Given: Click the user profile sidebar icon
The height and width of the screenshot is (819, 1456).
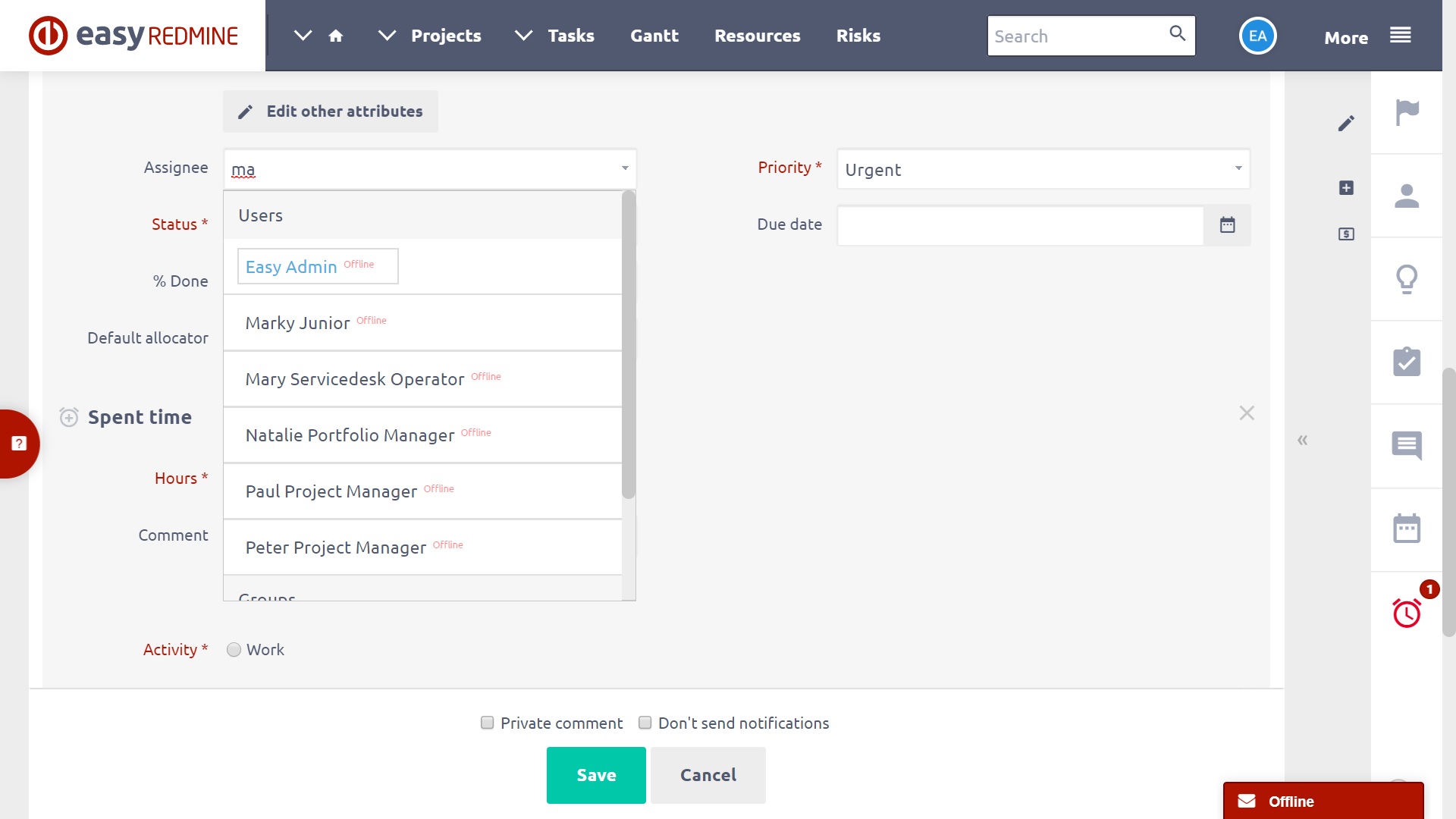Looking at the screenshot, I should [1407, 196].
